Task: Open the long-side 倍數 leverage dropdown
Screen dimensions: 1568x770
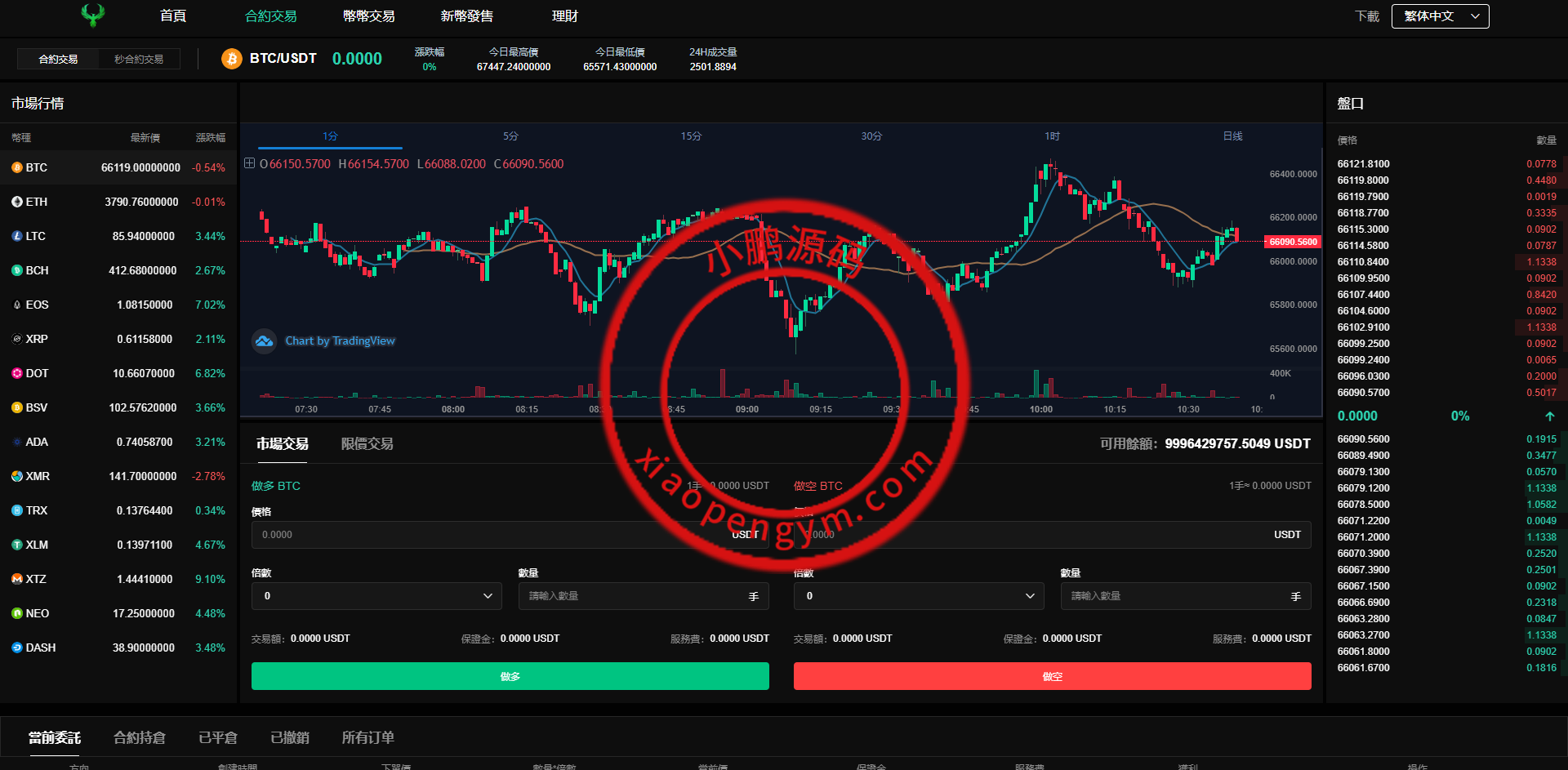Action: 376,596
